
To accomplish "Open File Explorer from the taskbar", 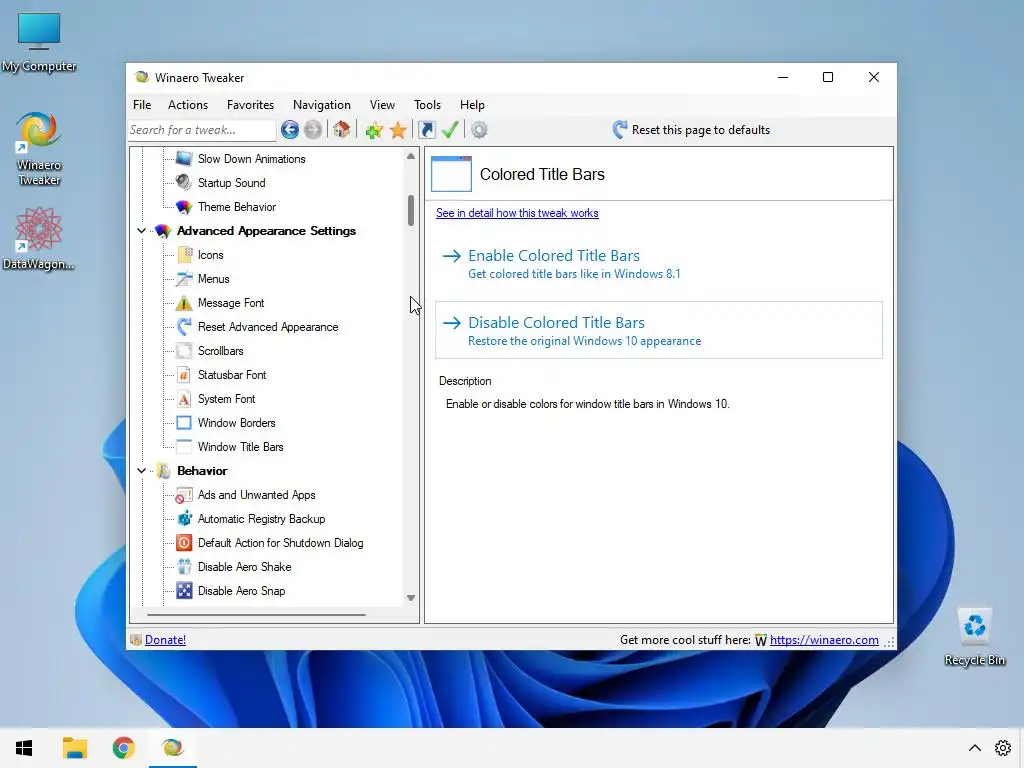I will (x=74, y=748).
